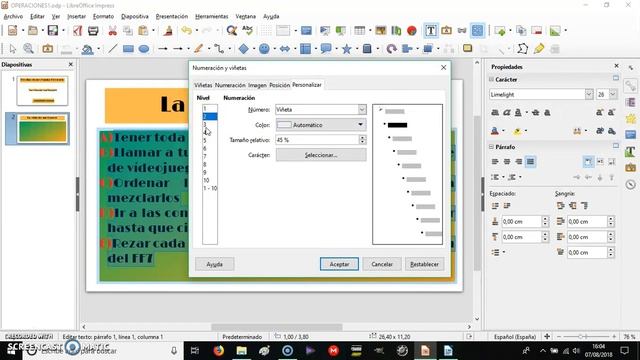Click the Spelling check Abc icon
640x360 pixels.
pos(247,31)
